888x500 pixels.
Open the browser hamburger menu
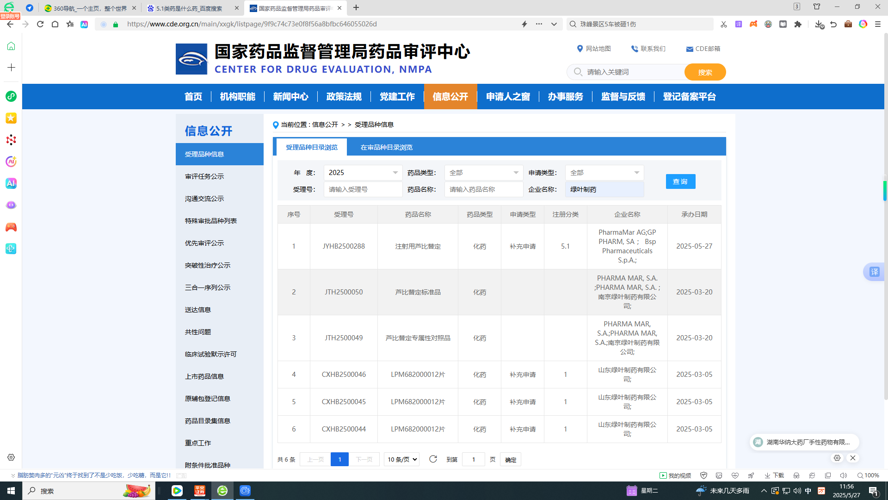click(878, 24)
